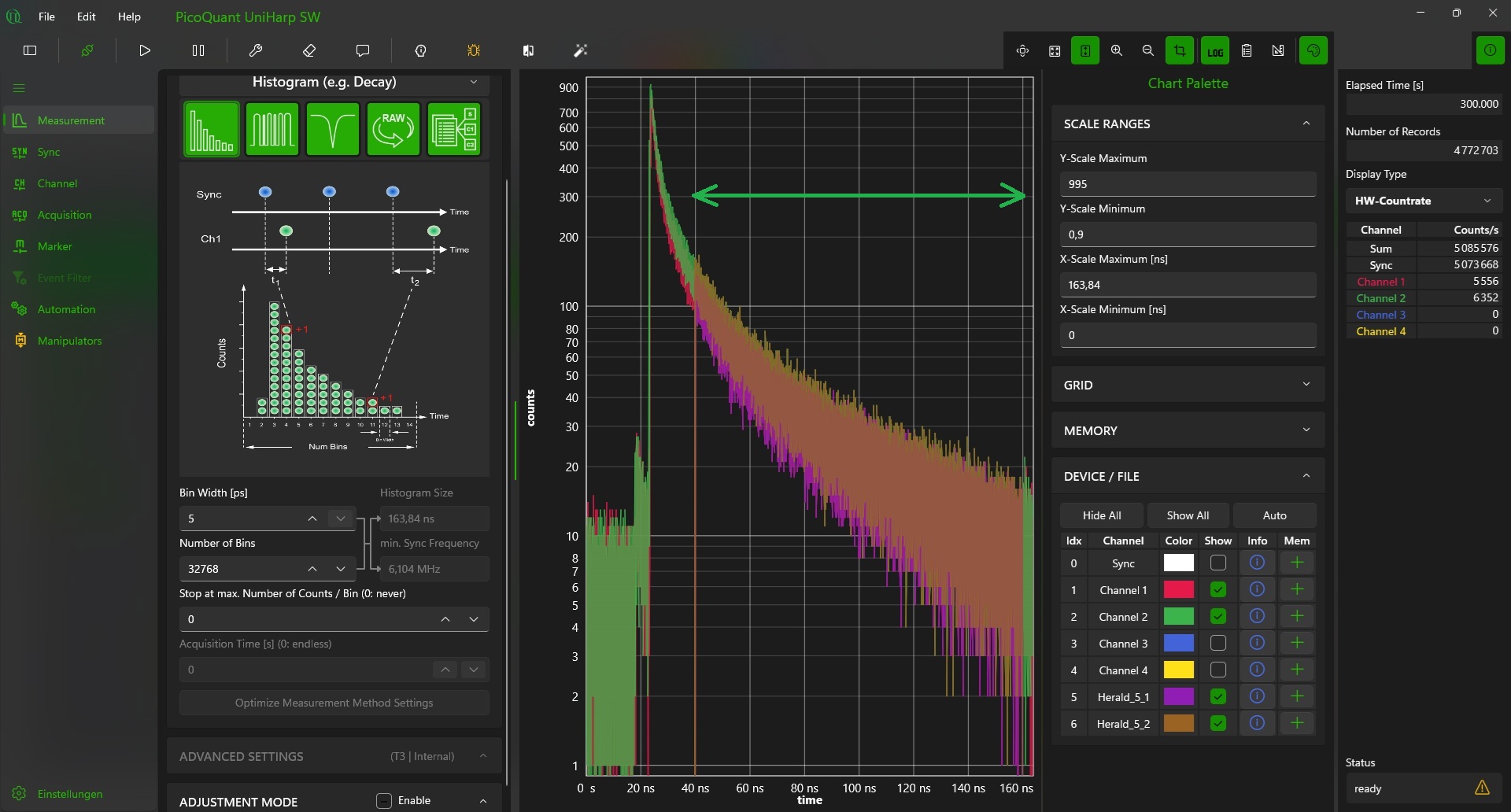This screenshot has height=812, width=1511.
Task: Toggle the Chart Palette painter icon
Action: (1313, 50)
